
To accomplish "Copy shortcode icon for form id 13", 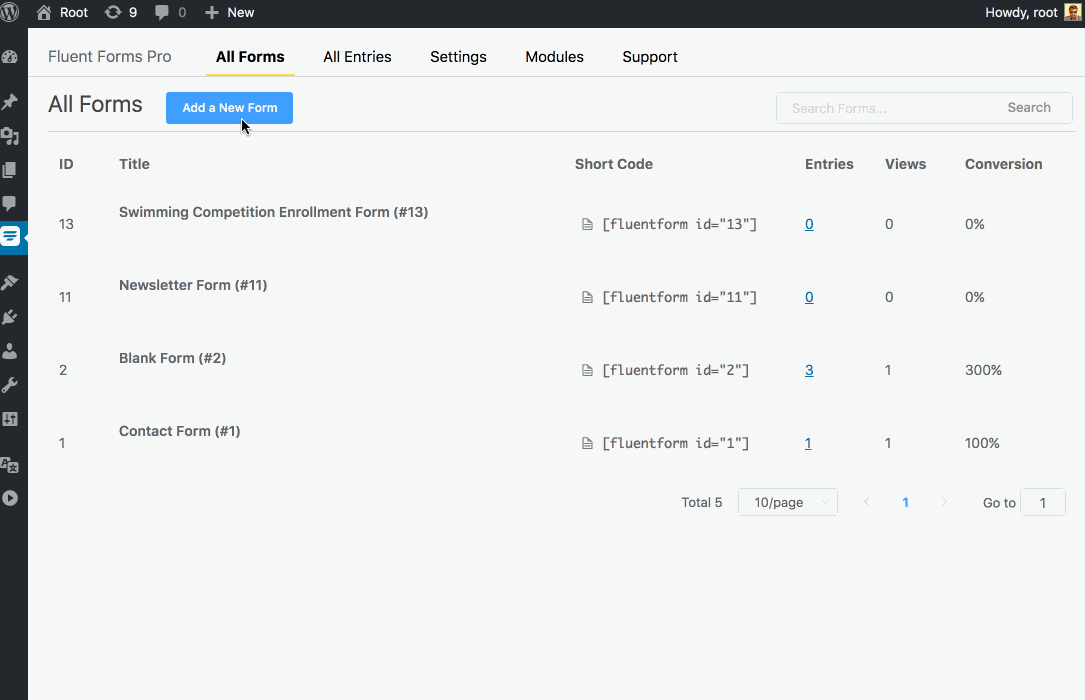I will pyautogui.click(x=587, y=225).
